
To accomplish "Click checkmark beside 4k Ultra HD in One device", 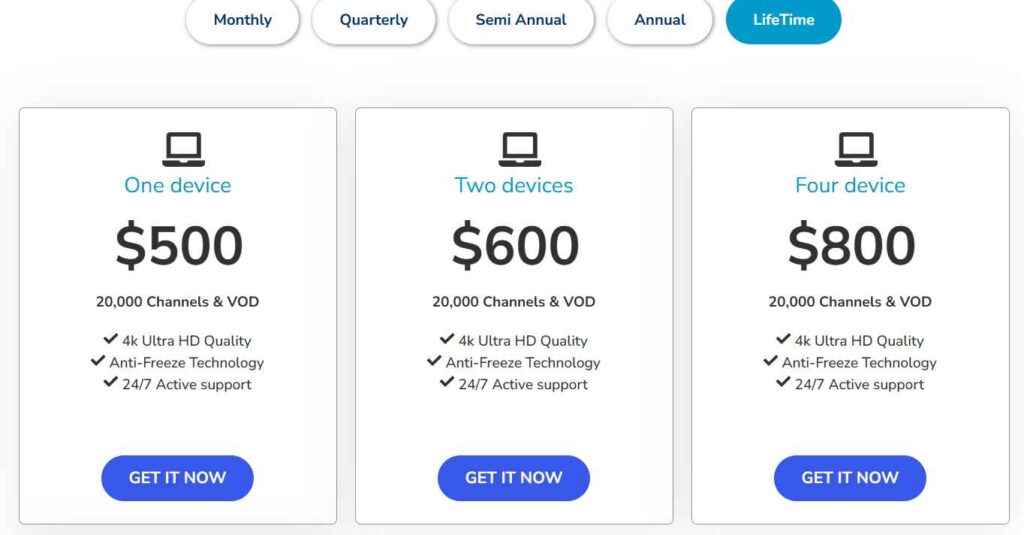I will [x=111, y=340].
